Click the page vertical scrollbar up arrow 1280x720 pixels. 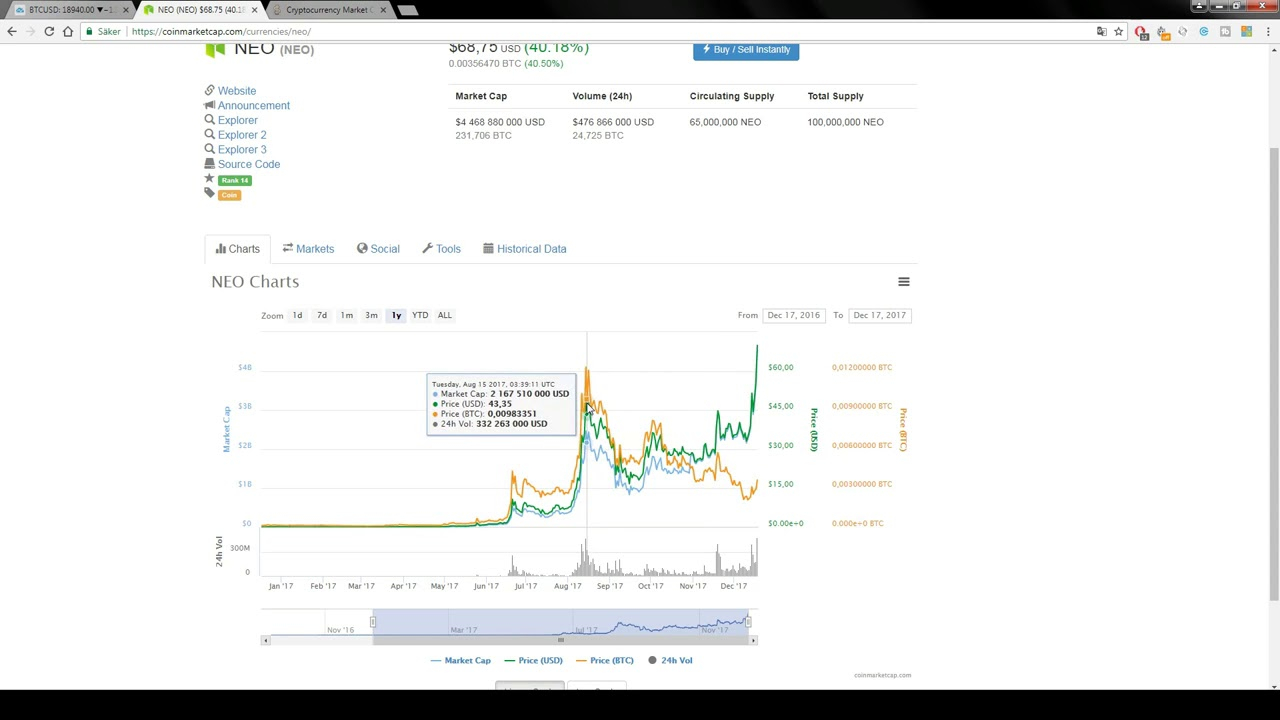[x=1274, y=49]
